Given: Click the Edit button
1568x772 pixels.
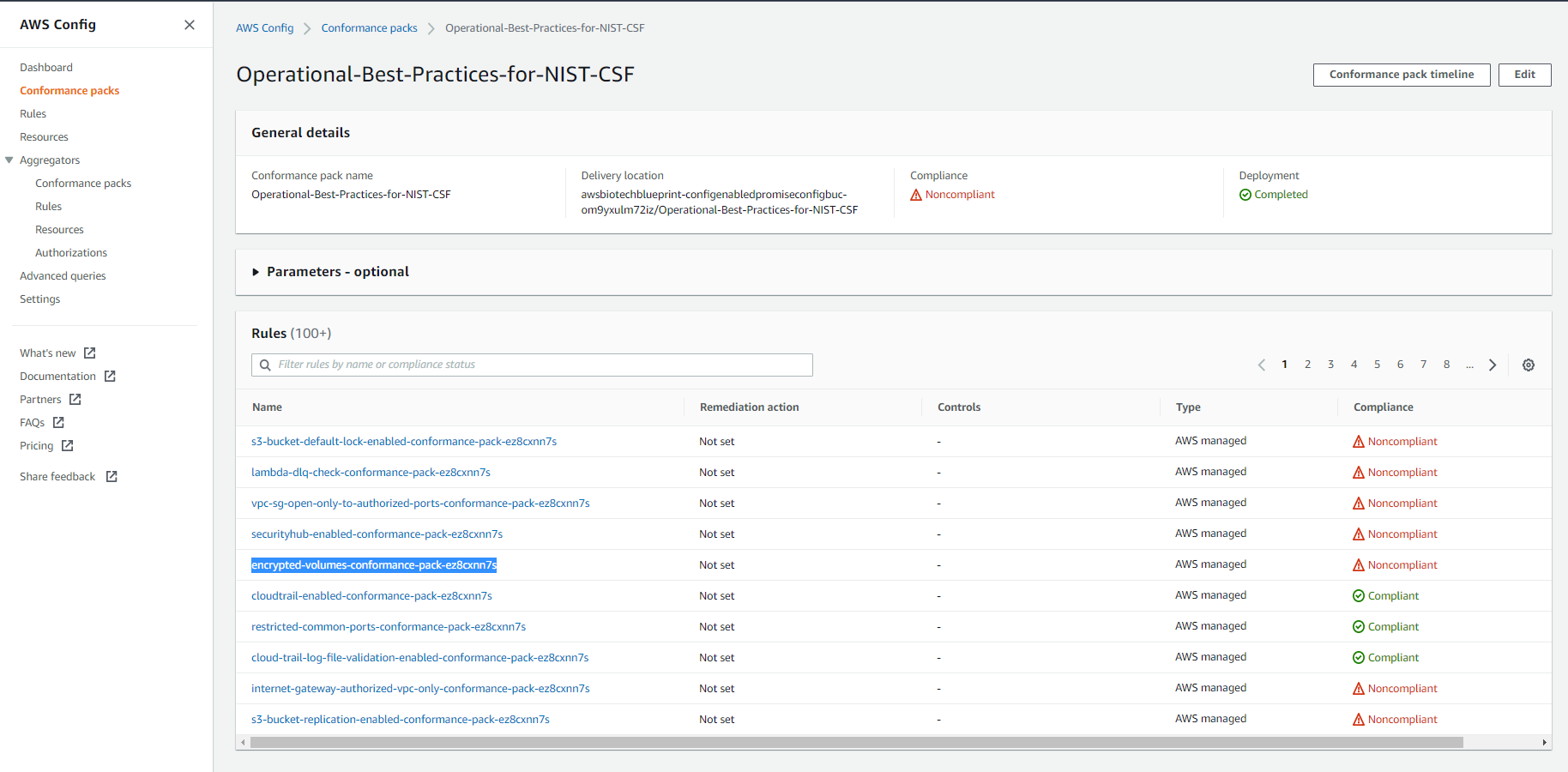Looking at the screenshot, I should coord(1524,75).
